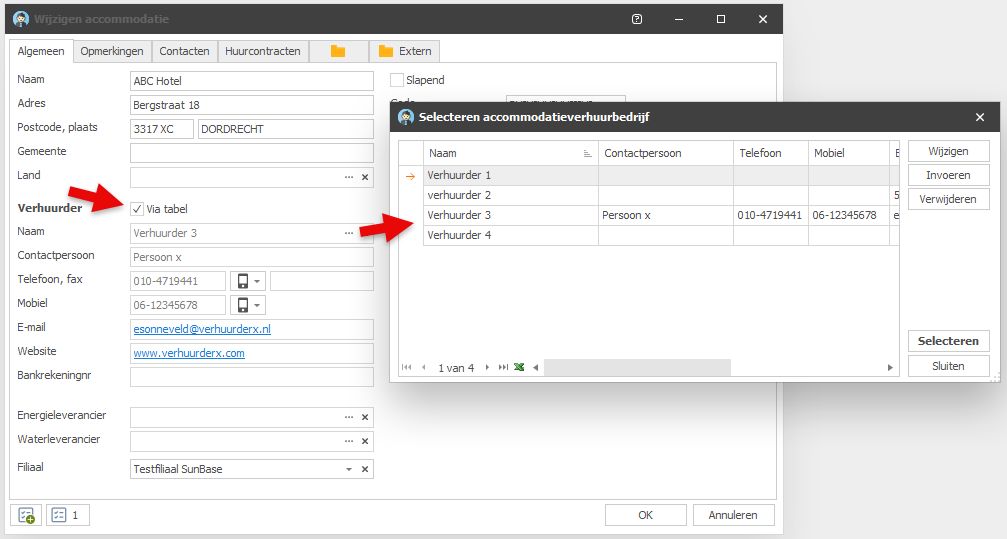Click the 010-4719441 cell in grid
Screen dimensions: 1007x539
[771, 215]
